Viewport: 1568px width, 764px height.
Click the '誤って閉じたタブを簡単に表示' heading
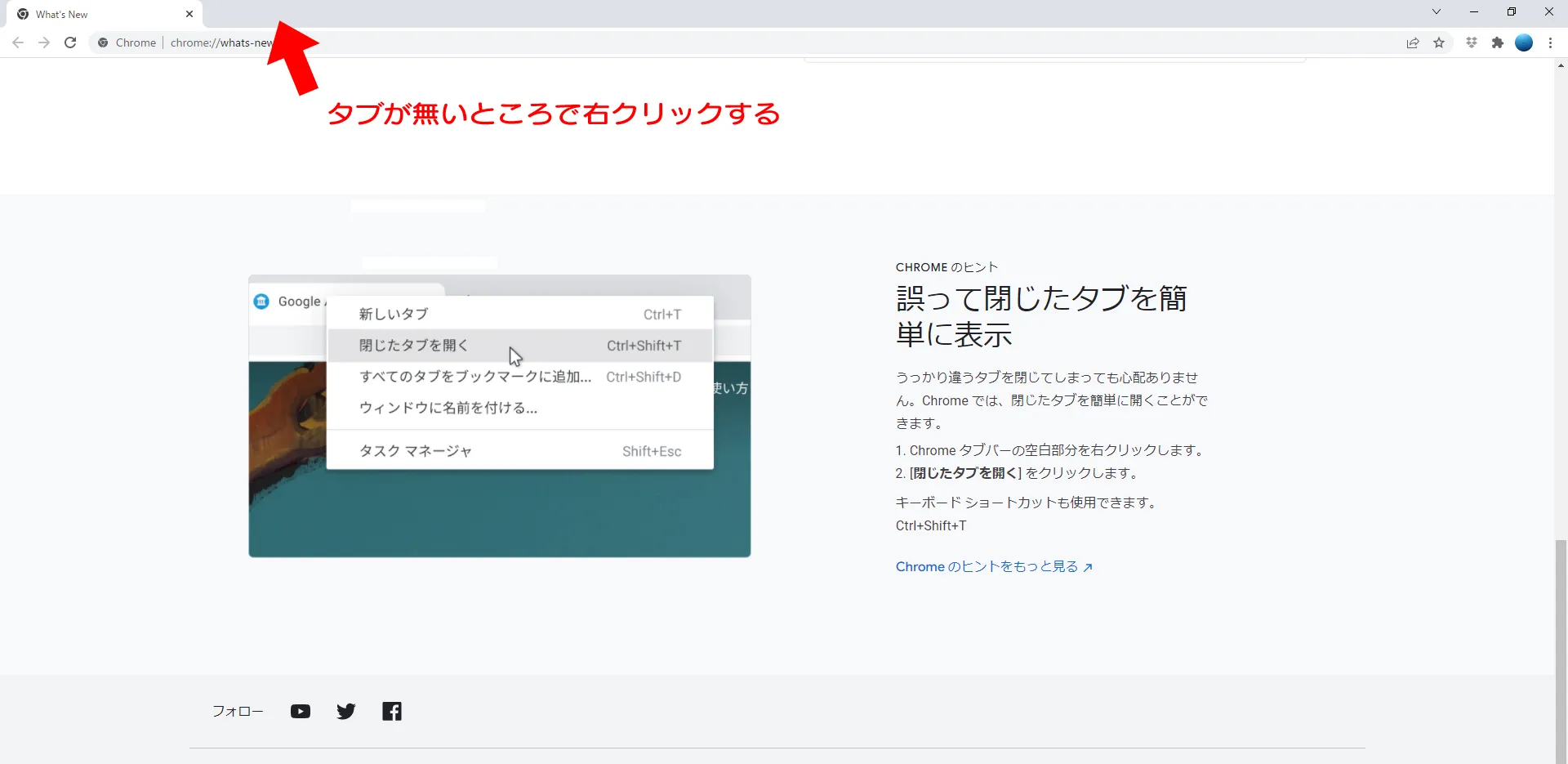[1041, 316]
